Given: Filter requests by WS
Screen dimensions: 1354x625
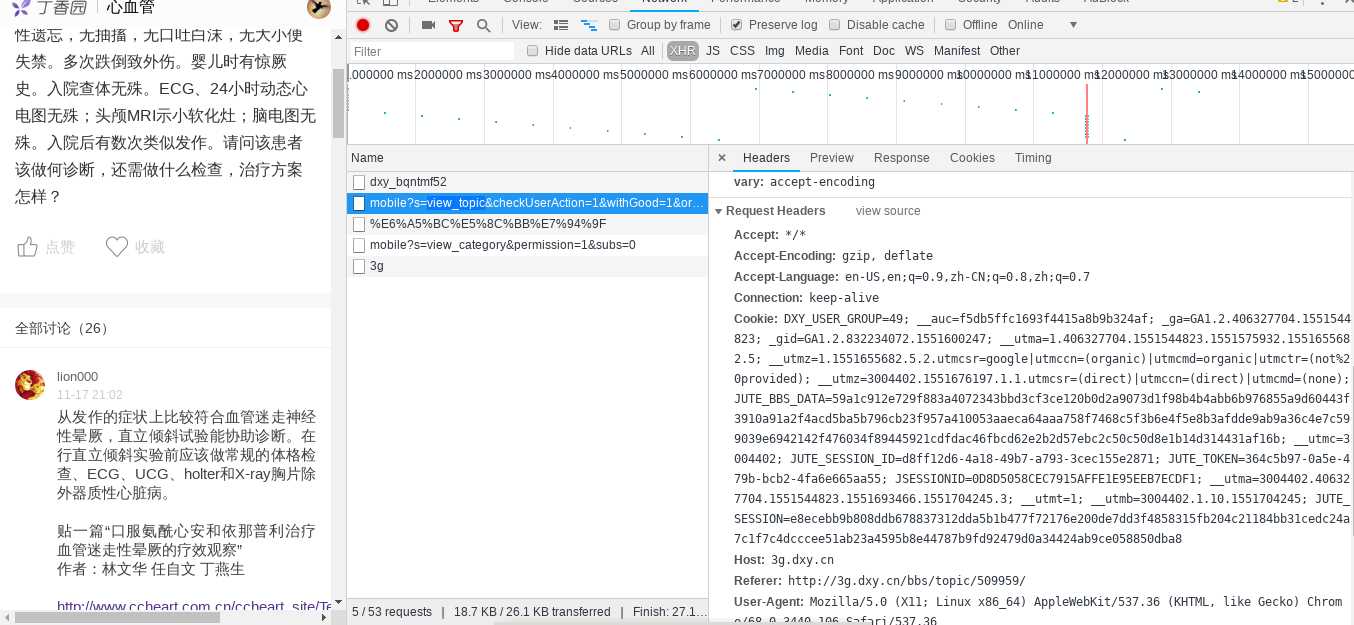Looking at the screenshot, I should [x=914, y=51].
